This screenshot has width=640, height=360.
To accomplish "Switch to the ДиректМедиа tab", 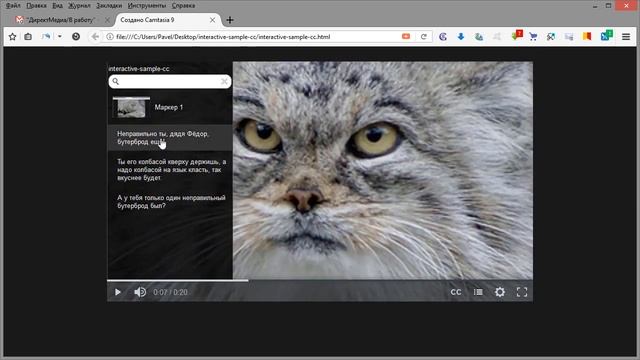I will (x=61, y=20).
